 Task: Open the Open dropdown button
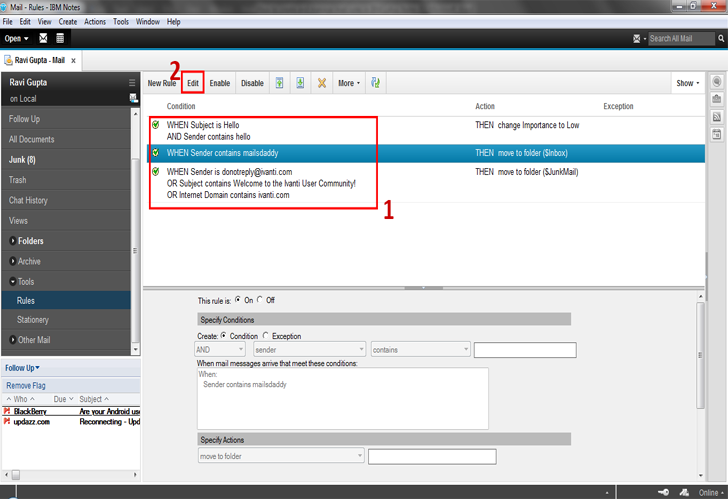[17, 39]
